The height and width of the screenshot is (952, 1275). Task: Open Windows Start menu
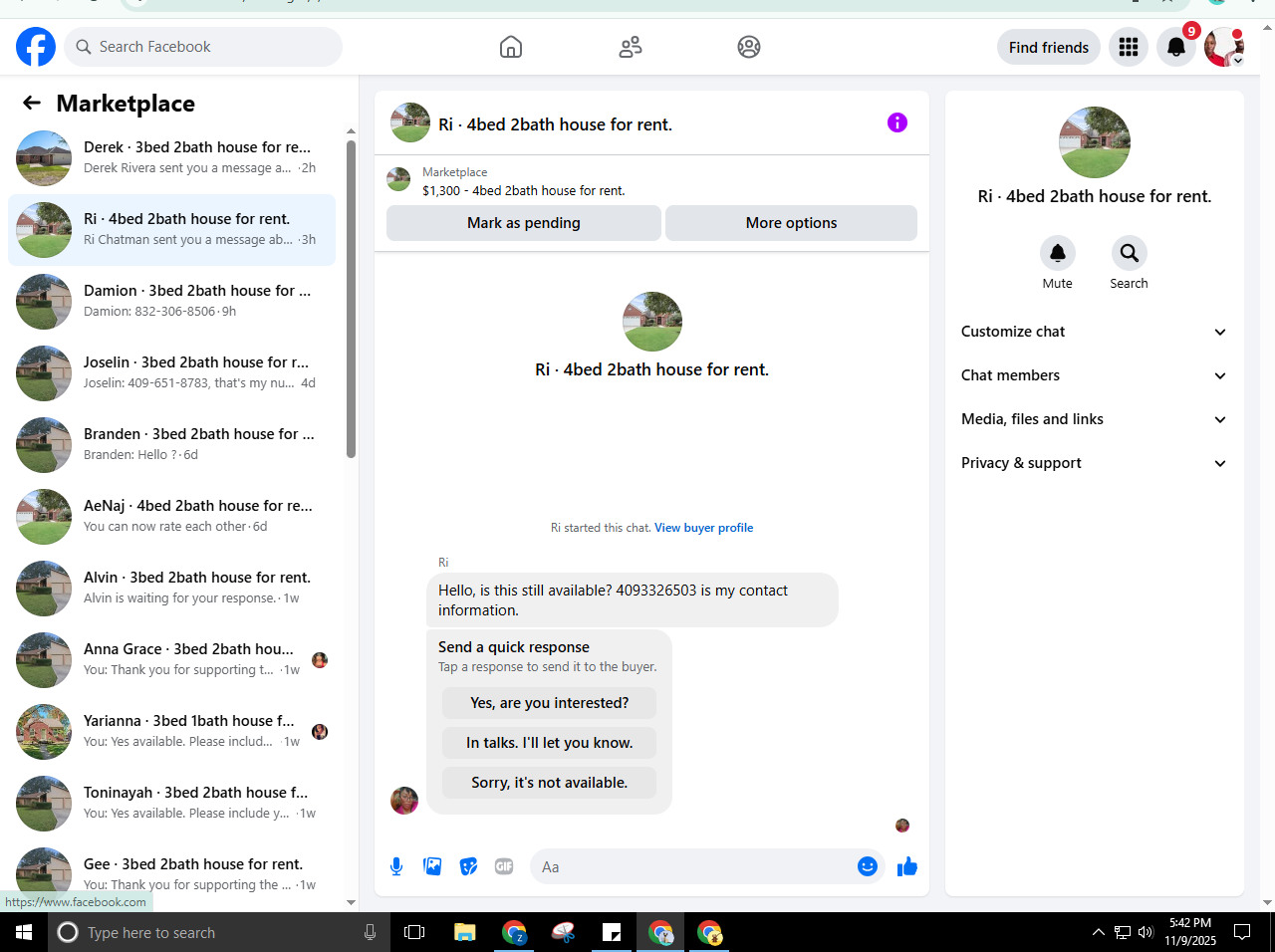point(24,932)
